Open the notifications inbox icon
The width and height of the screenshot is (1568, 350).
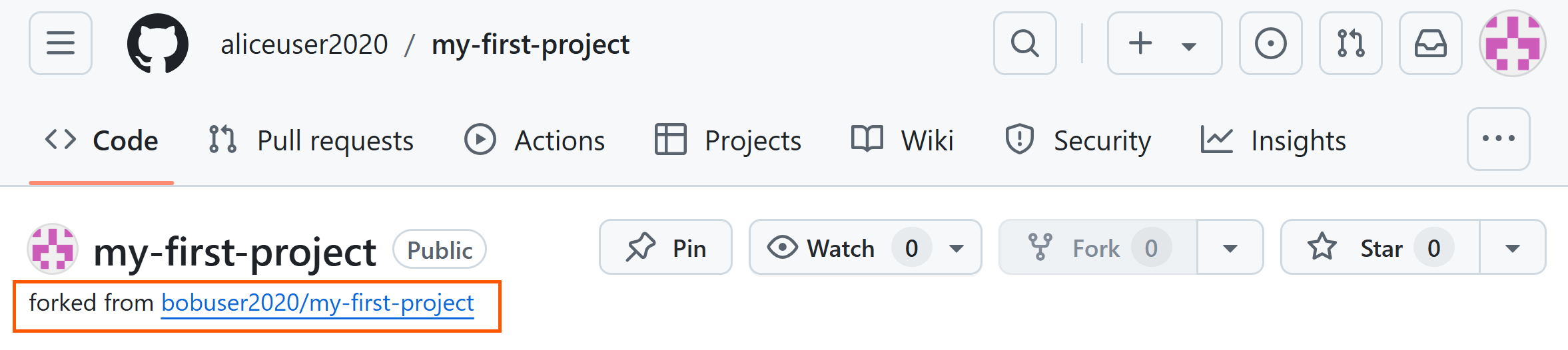[1430, 44]
